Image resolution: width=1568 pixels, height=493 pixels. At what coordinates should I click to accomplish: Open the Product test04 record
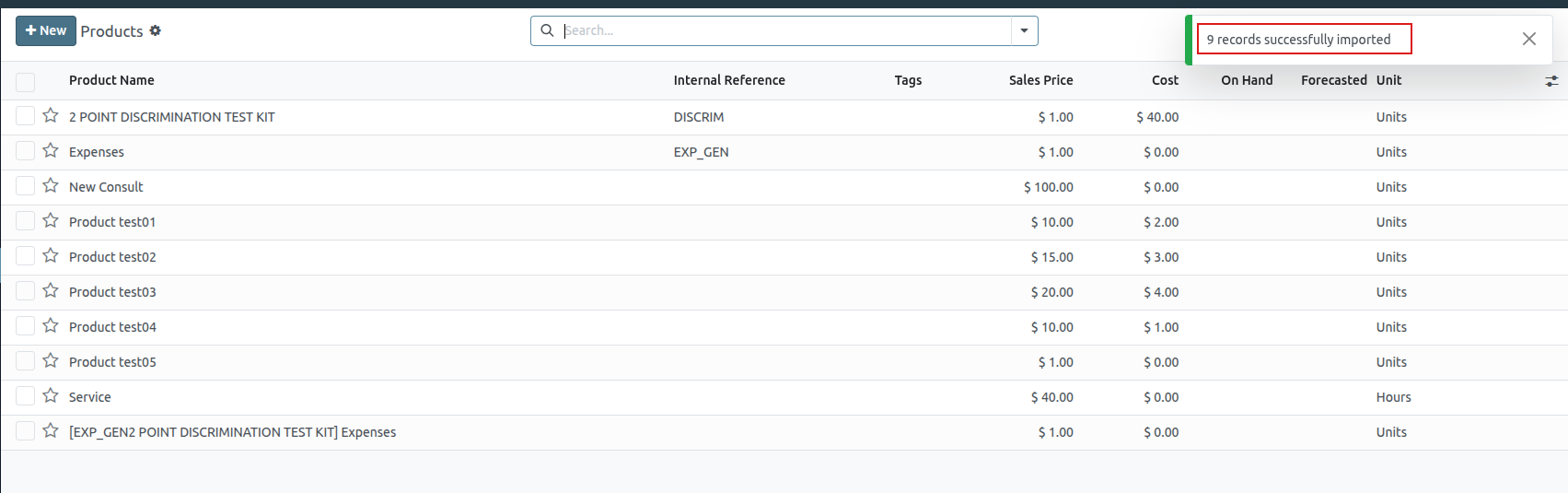[112, 327]
